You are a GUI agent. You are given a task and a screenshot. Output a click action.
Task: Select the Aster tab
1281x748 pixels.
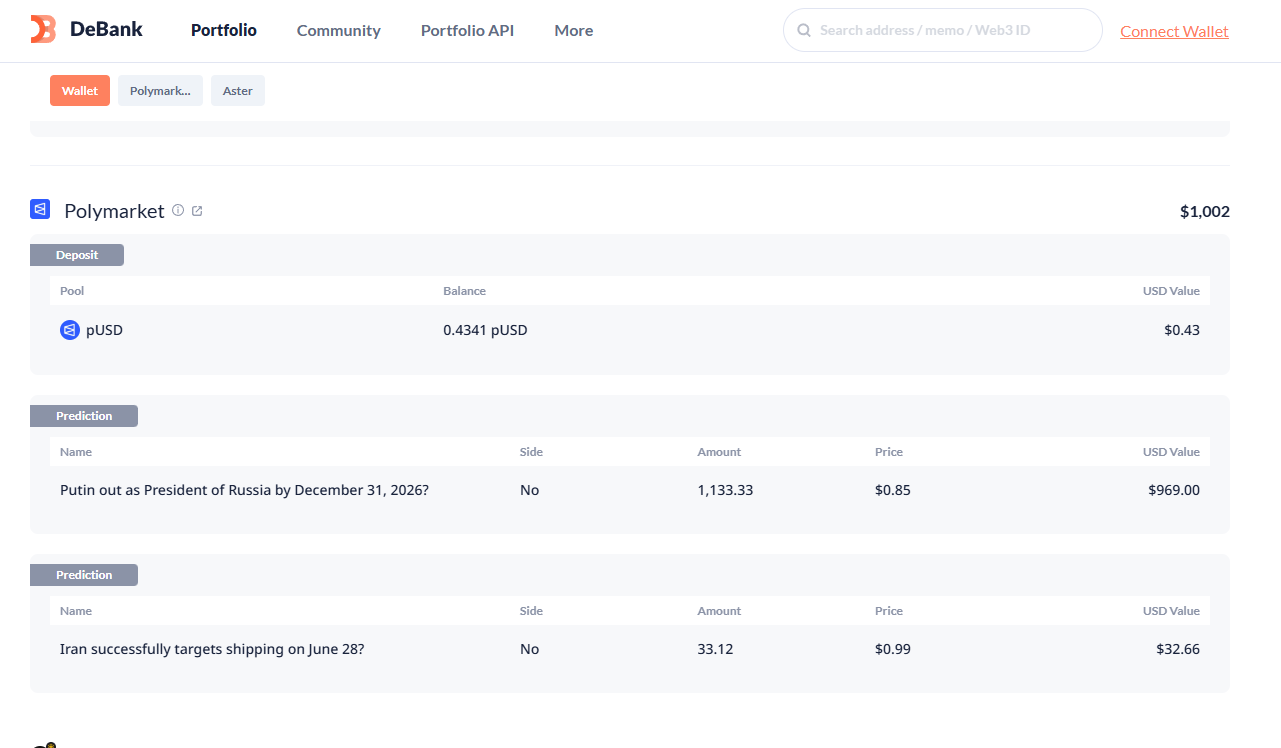click(x=238, y=91)
